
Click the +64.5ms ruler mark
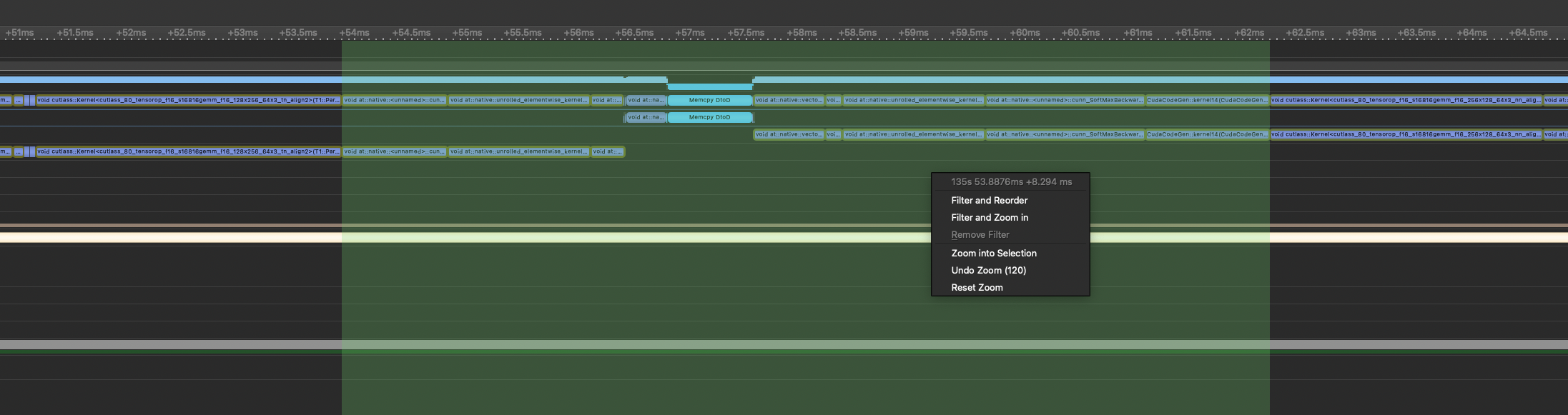[x=1528, y=33]
